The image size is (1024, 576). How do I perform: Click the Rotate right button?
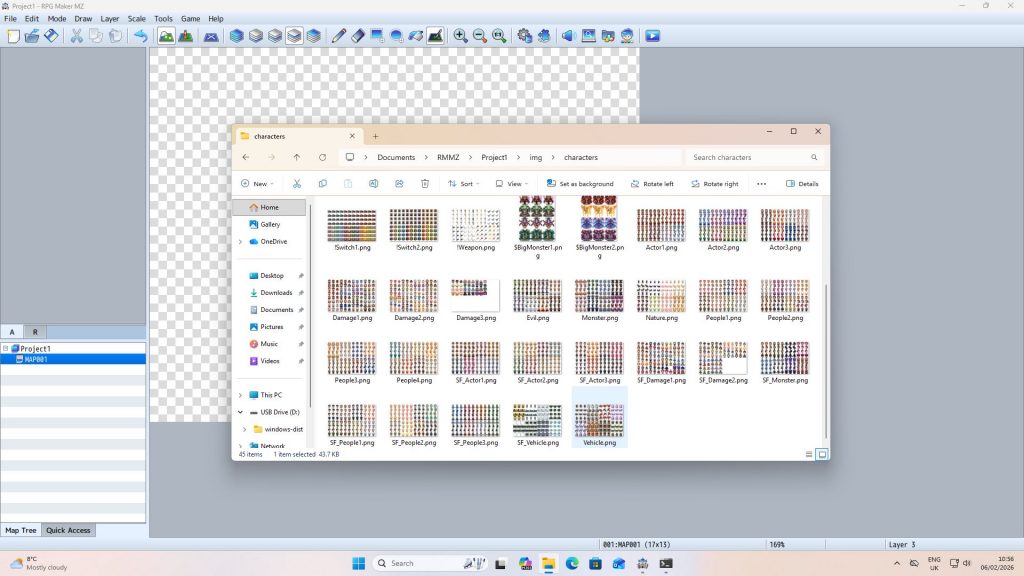(714, 184)
